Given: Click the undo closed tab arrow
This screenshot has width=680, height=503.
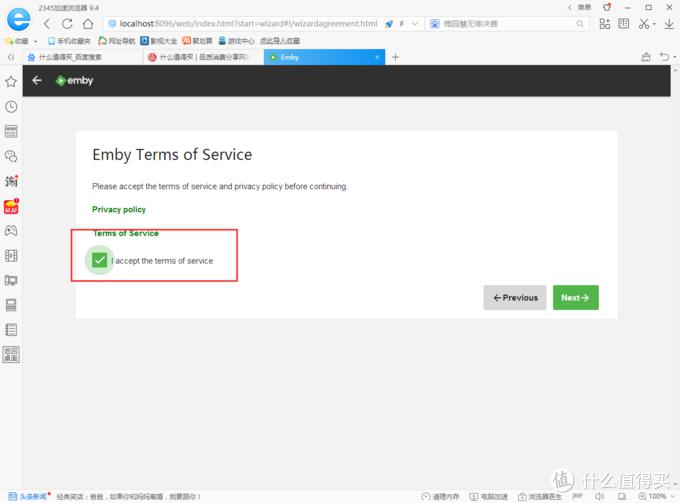Looking at the screenshot, I should click(x=664, y=57).
